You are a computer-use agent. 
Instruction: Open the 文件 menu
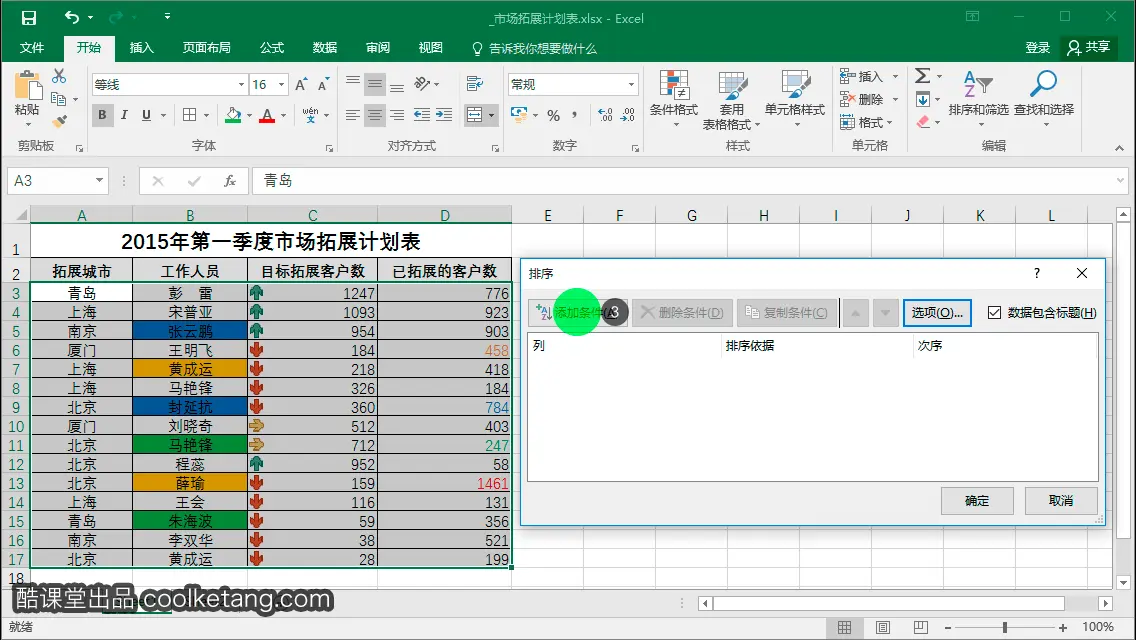[x=32, y=48]
